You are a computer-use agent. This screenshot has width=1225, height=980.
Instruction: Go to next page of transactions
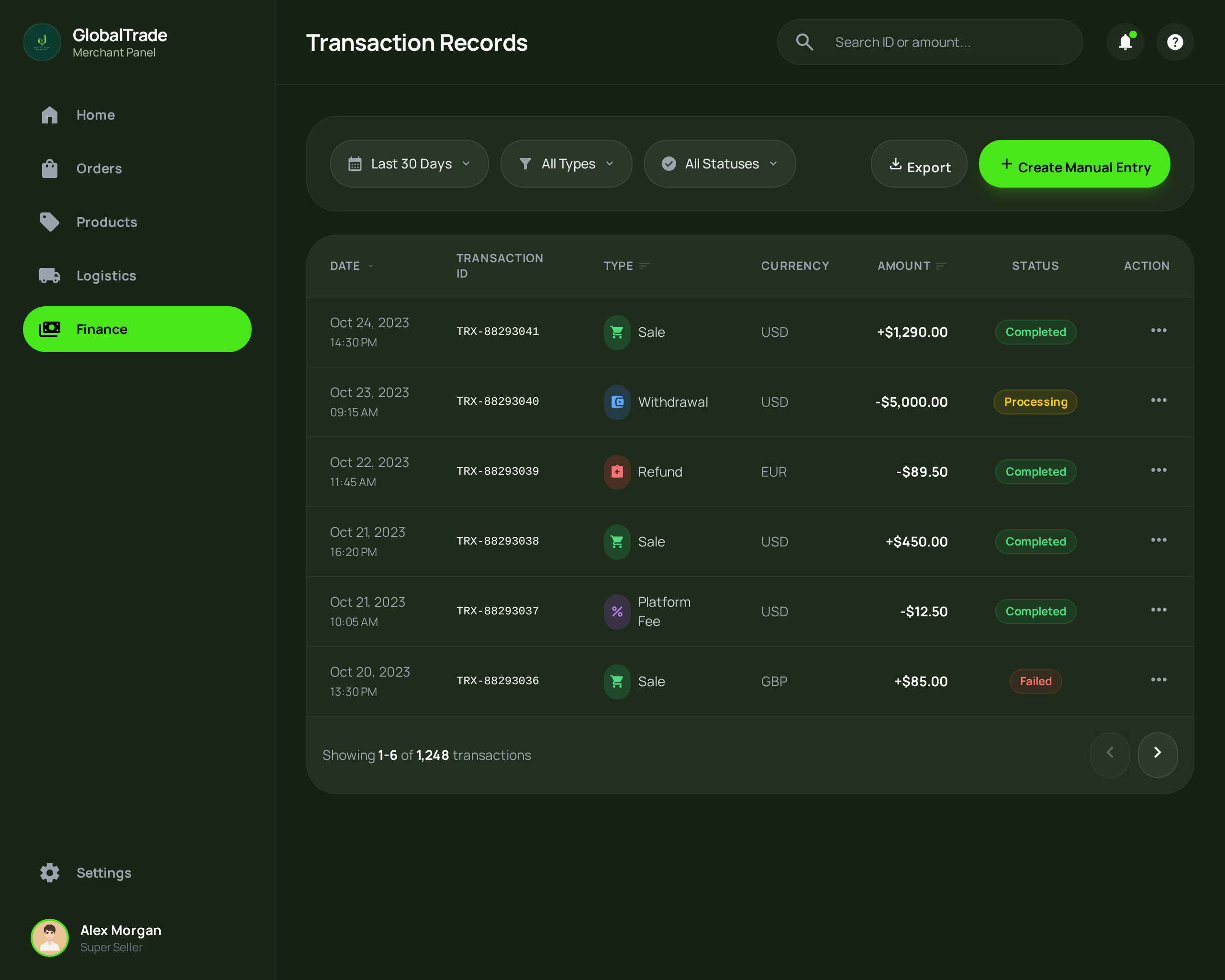click(x=1158, y=753)
